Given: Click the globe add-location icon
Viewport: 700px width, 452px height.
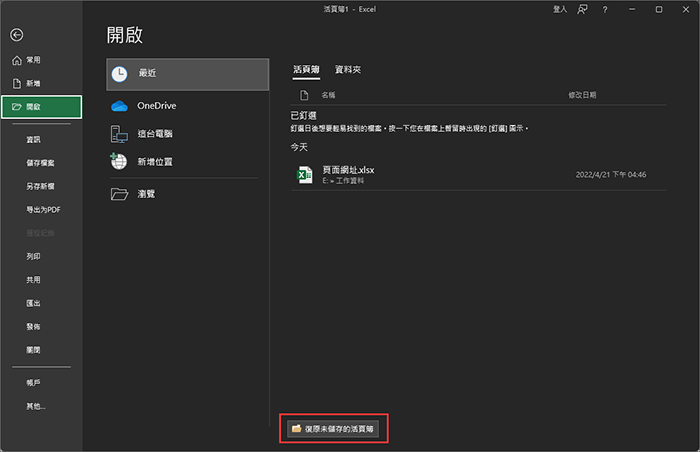Looking at the screenshot, I should tap(119, 161).
